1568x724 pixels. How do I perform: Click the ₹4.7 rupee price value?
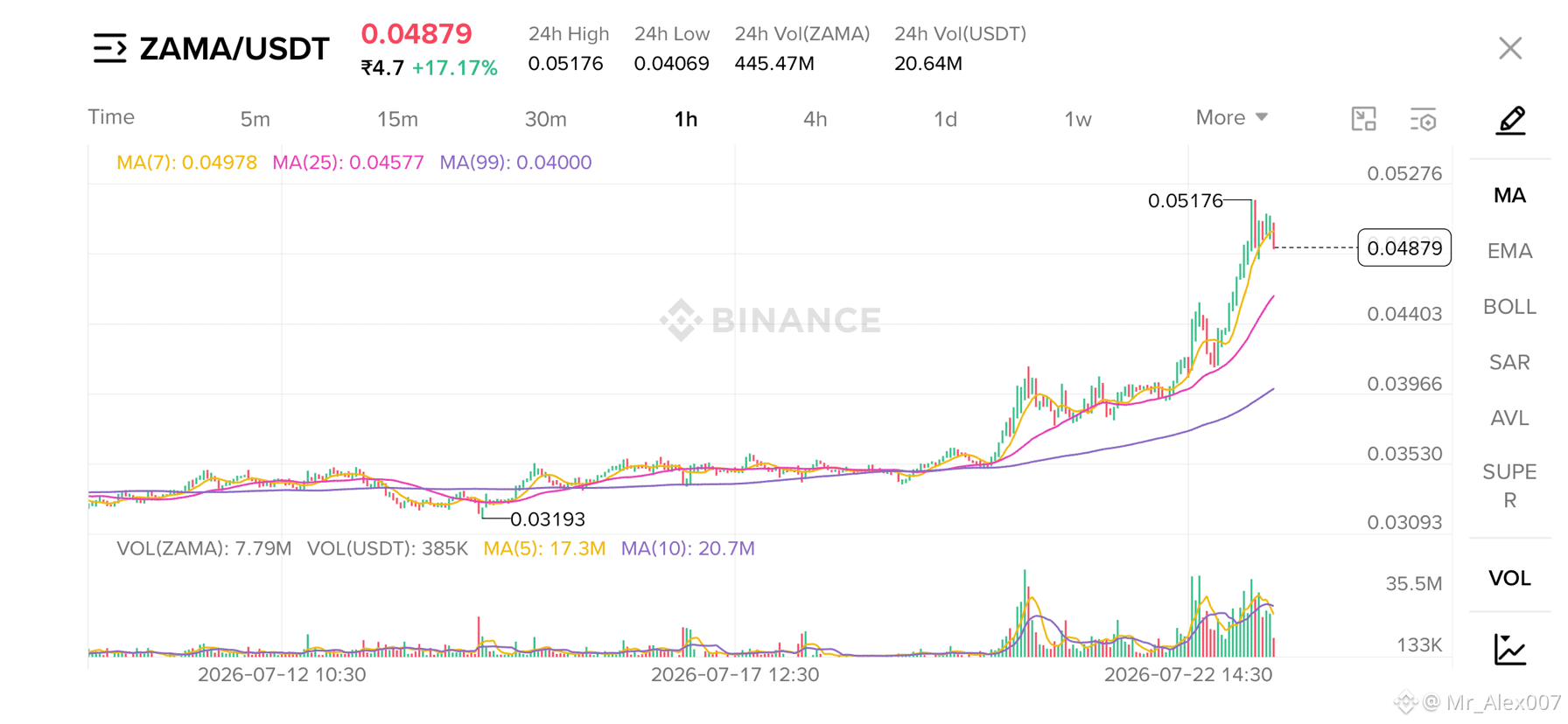click(382, 68)
